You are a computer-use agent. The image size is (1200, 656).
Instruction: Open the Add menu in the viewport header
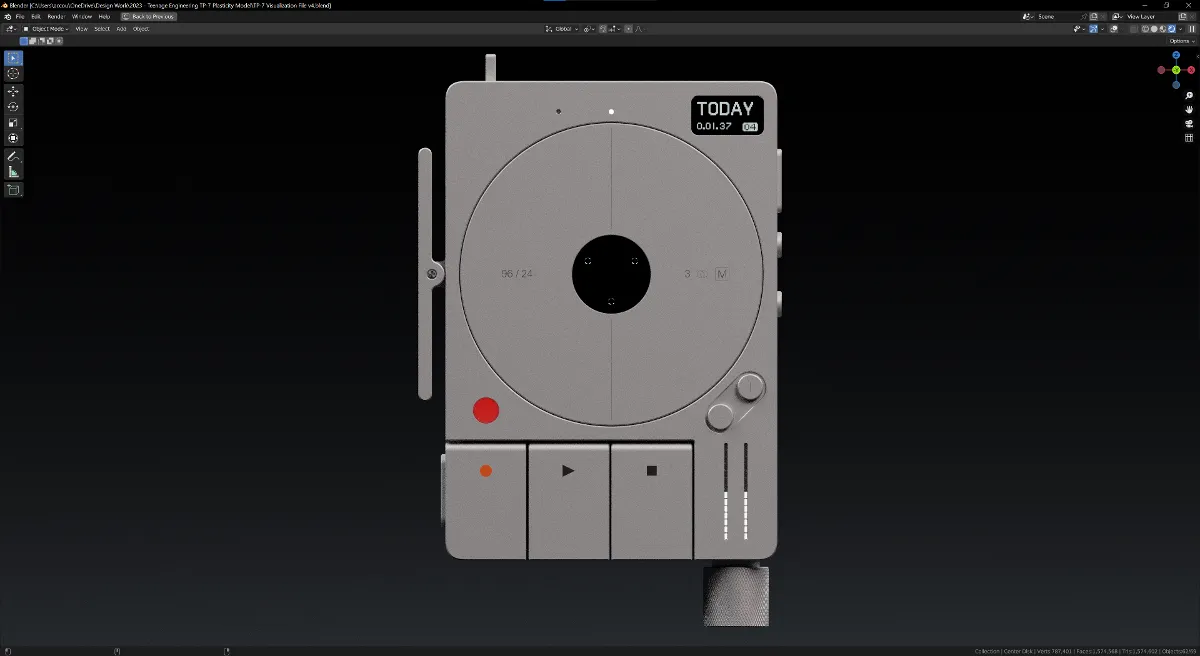click(121, 29)
